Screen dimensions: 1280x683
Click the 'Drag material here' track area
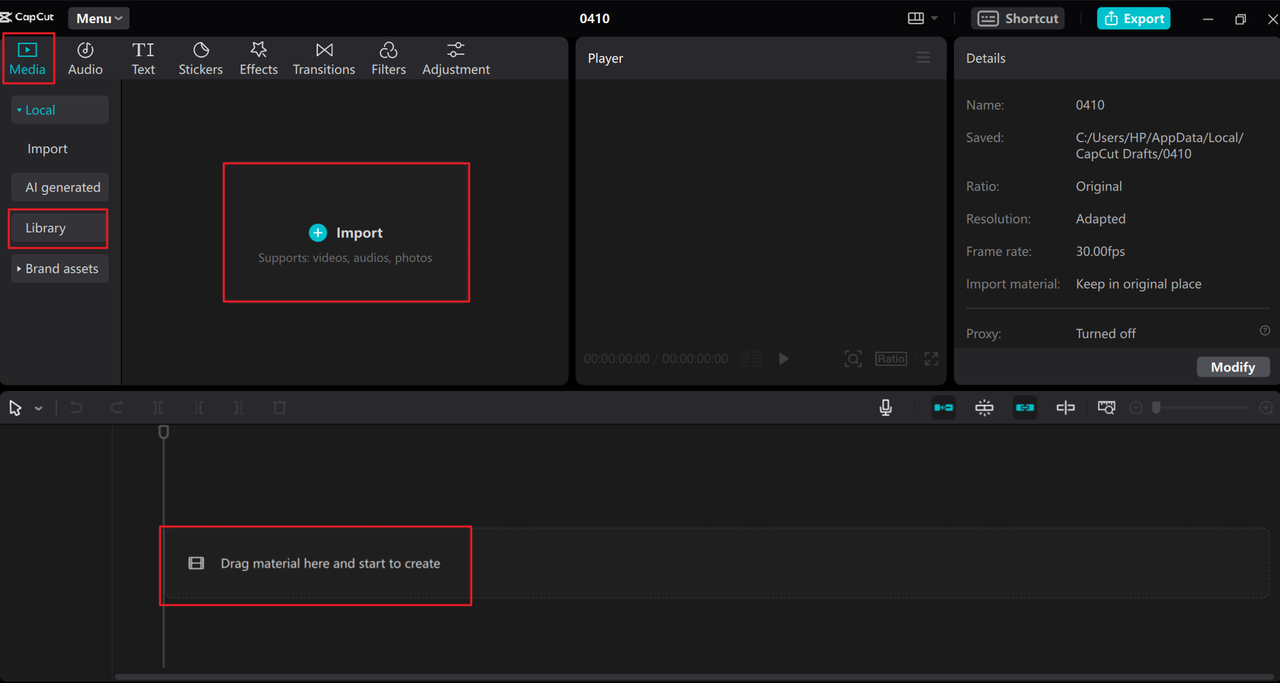point(716,564)
